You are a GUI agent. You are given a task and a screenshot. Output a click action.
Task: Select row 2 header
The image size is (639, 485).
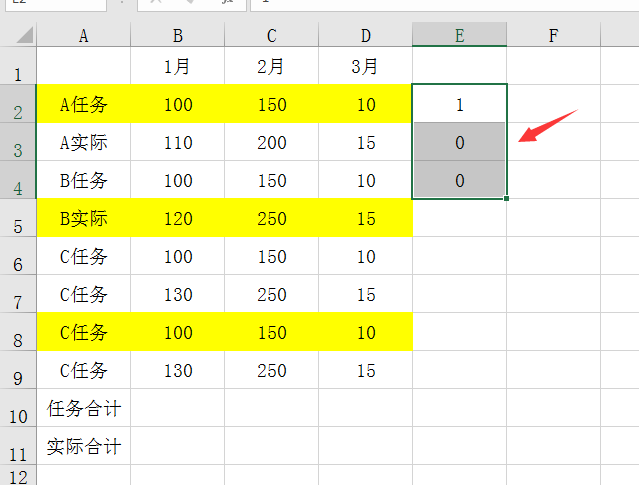pos(18,104)
